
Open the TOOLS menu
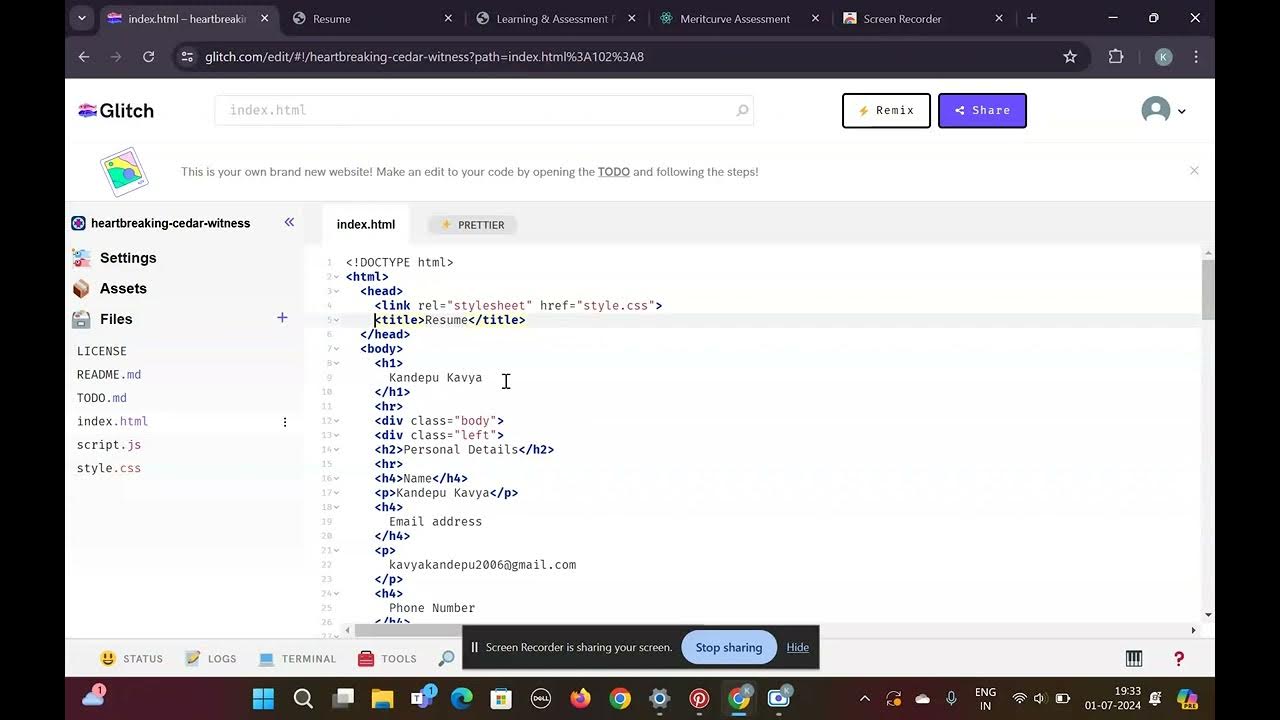[x=387, y=659]
